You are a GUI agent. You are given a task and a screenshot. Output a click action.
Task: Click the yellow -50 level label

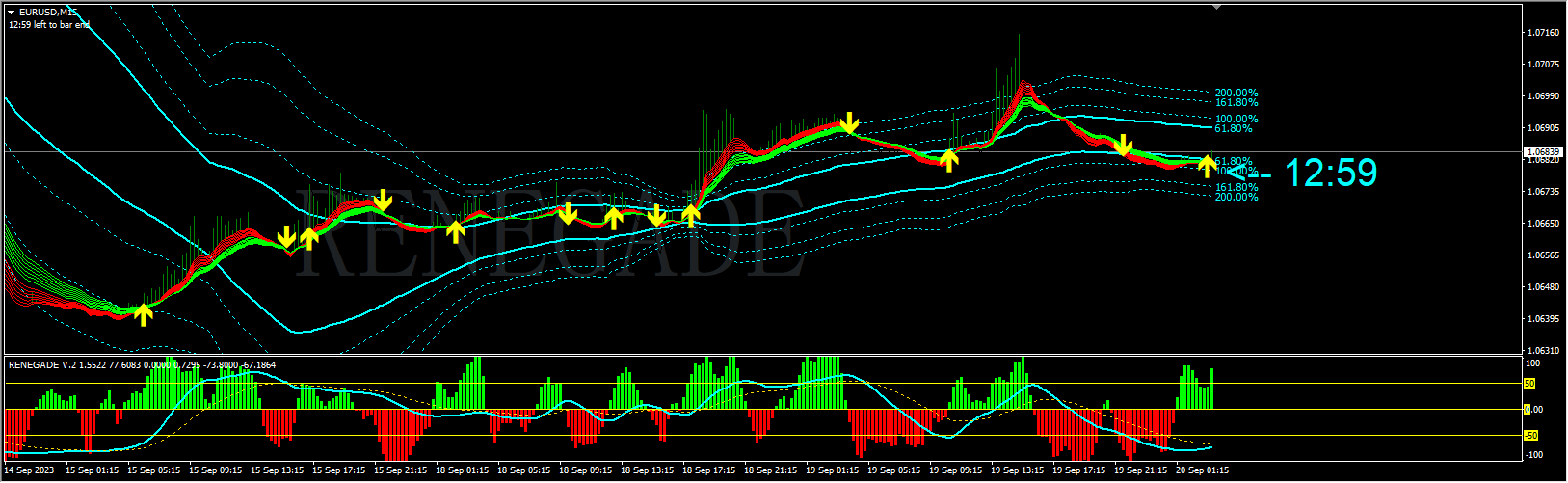[1529, 436]
